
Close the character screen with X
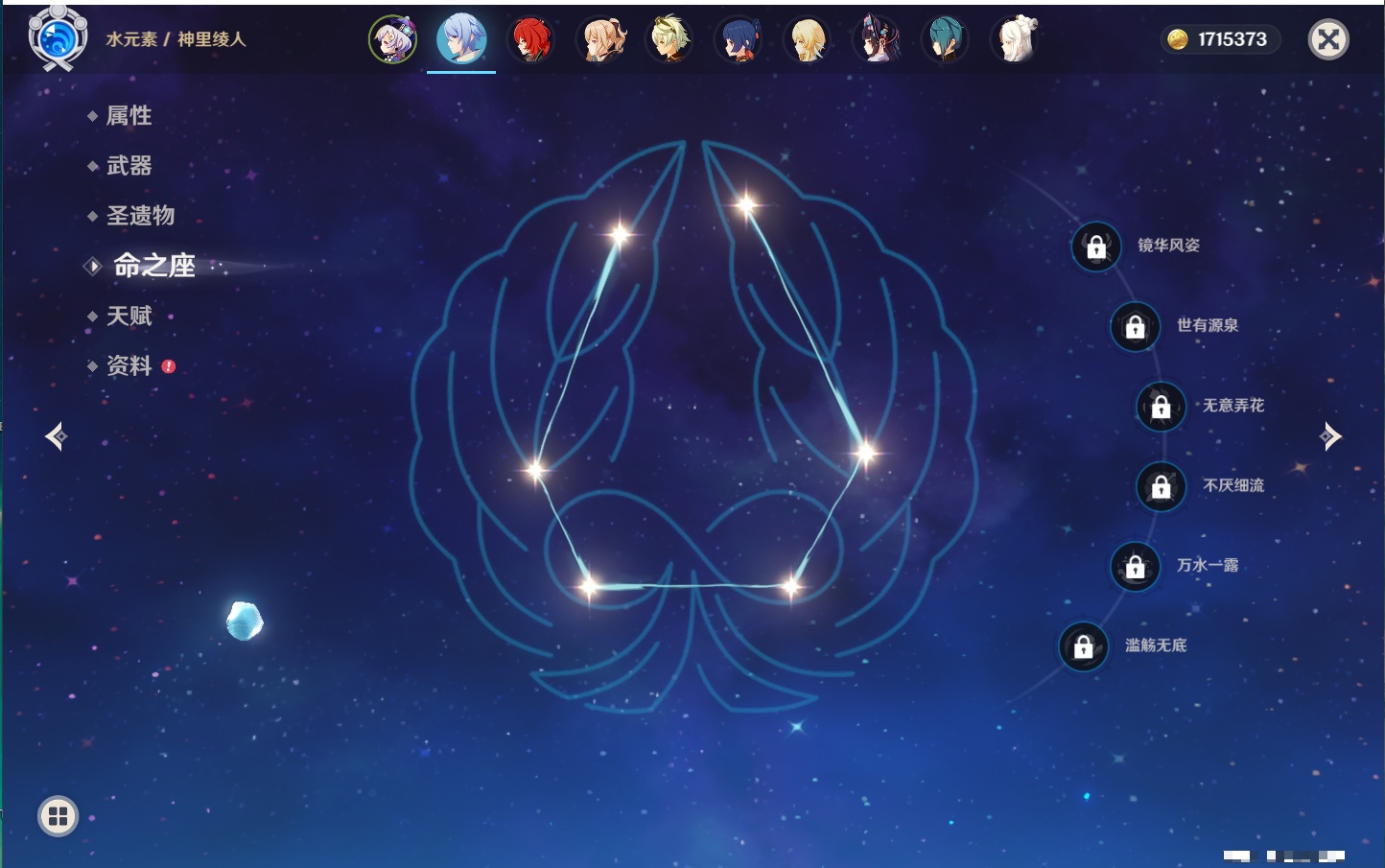tap(1328, 39)
